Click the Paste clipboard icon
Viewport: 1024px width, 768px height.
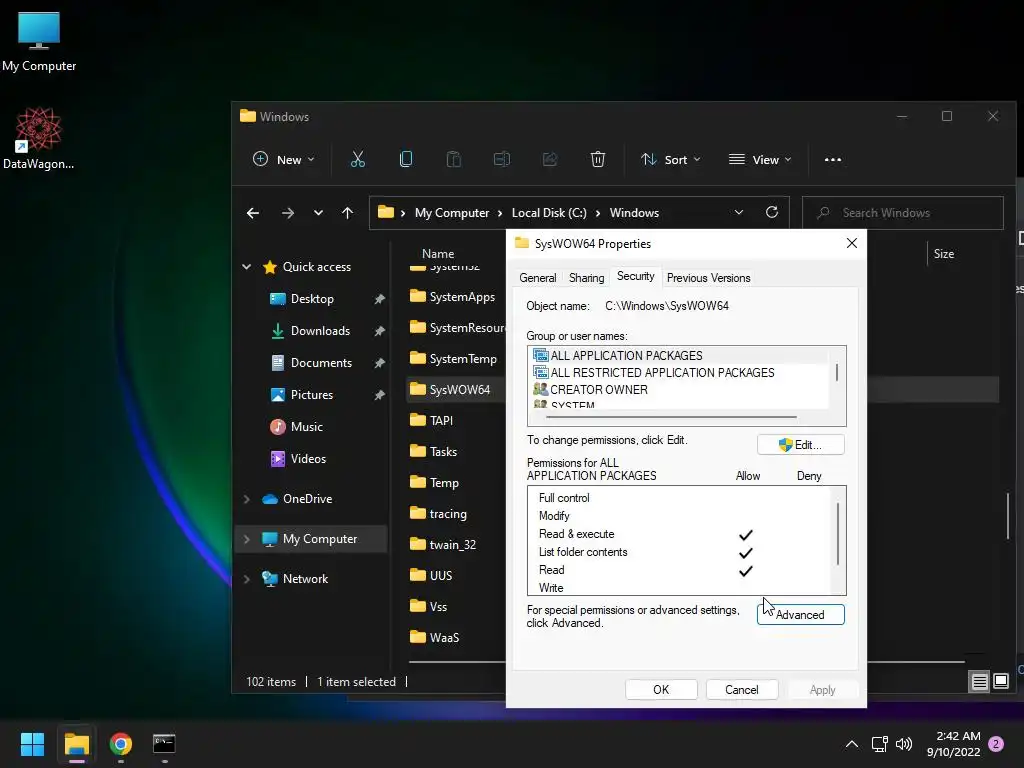coord(453,159)
